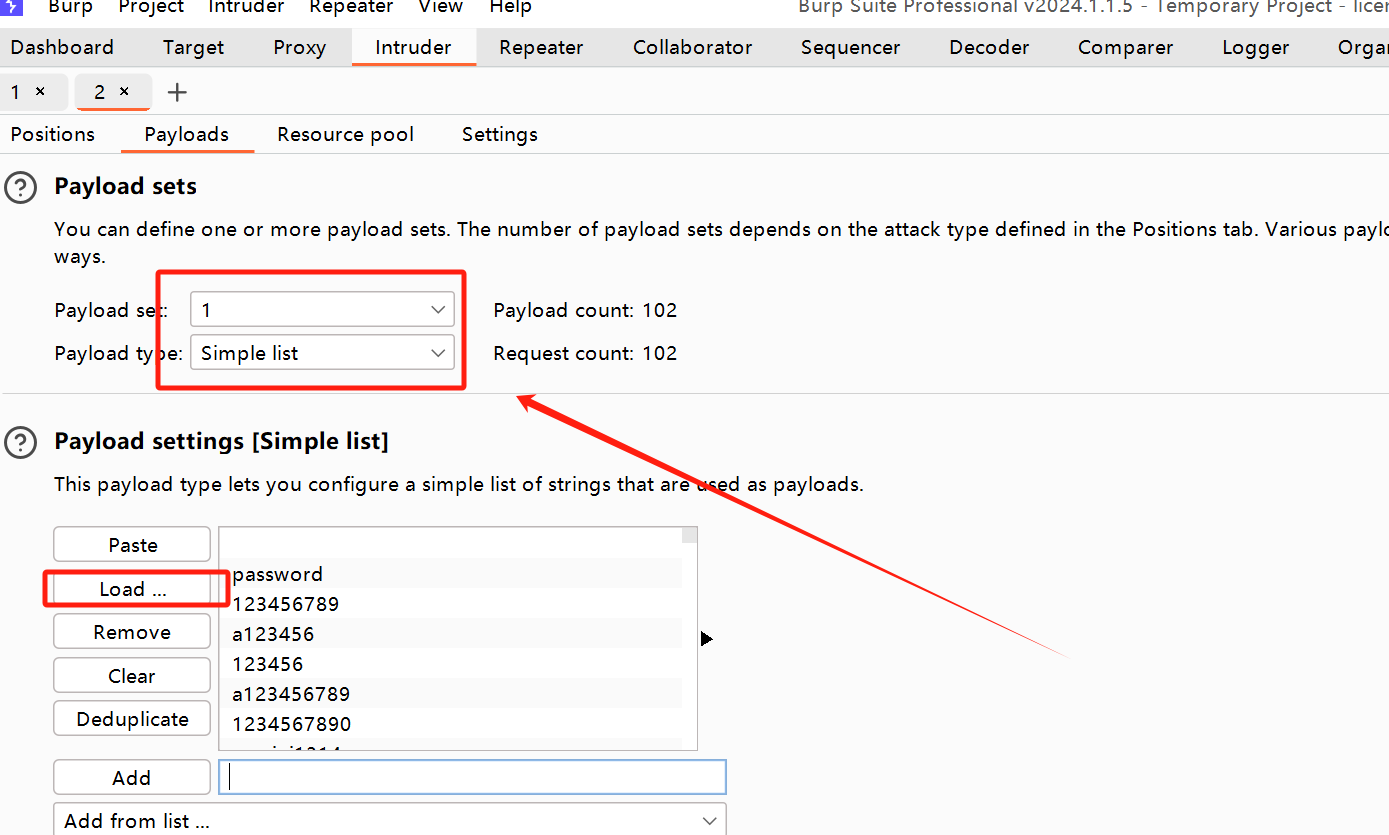The image size is (1389, 835).
Task: Select the Intruder main tab
Action: click(413, 47)
